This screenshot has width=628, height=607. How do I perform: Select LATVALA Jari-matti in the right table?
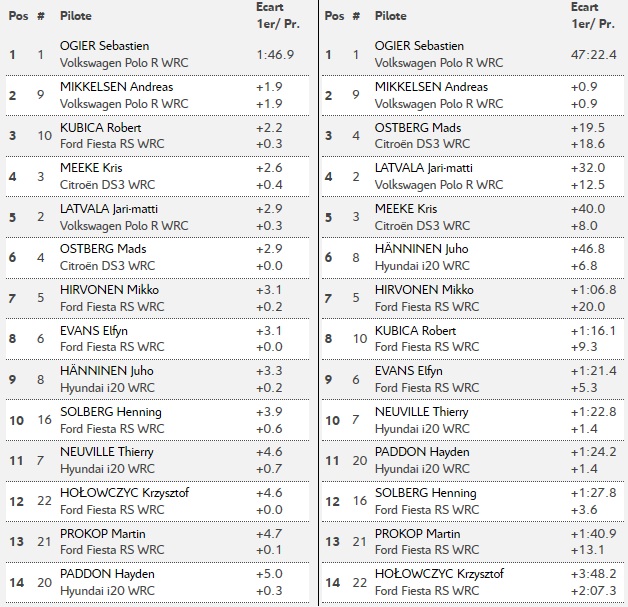point(426,168)
